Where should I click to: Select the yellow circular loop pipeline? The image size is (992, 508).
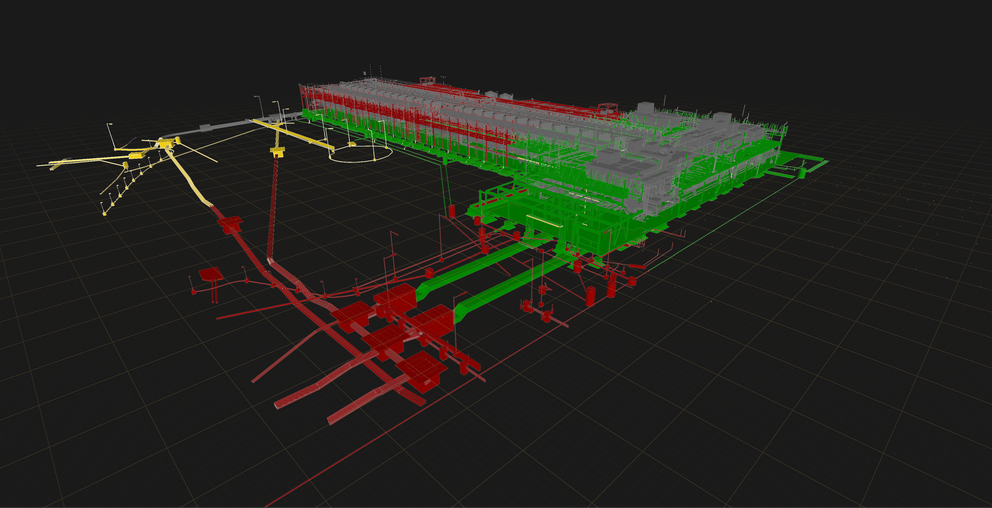pyautogui.click(x=361, y=158)
